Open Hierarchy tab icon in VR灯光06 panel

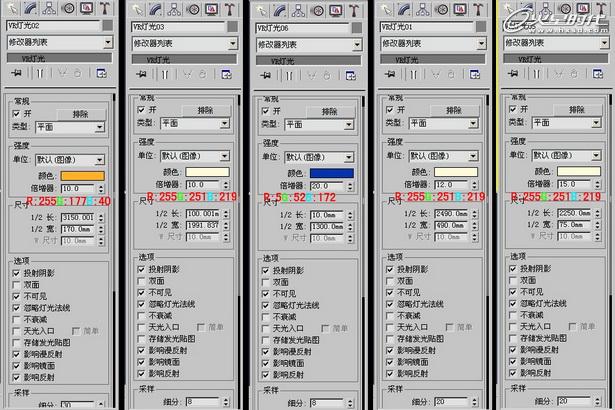(298, 11)
